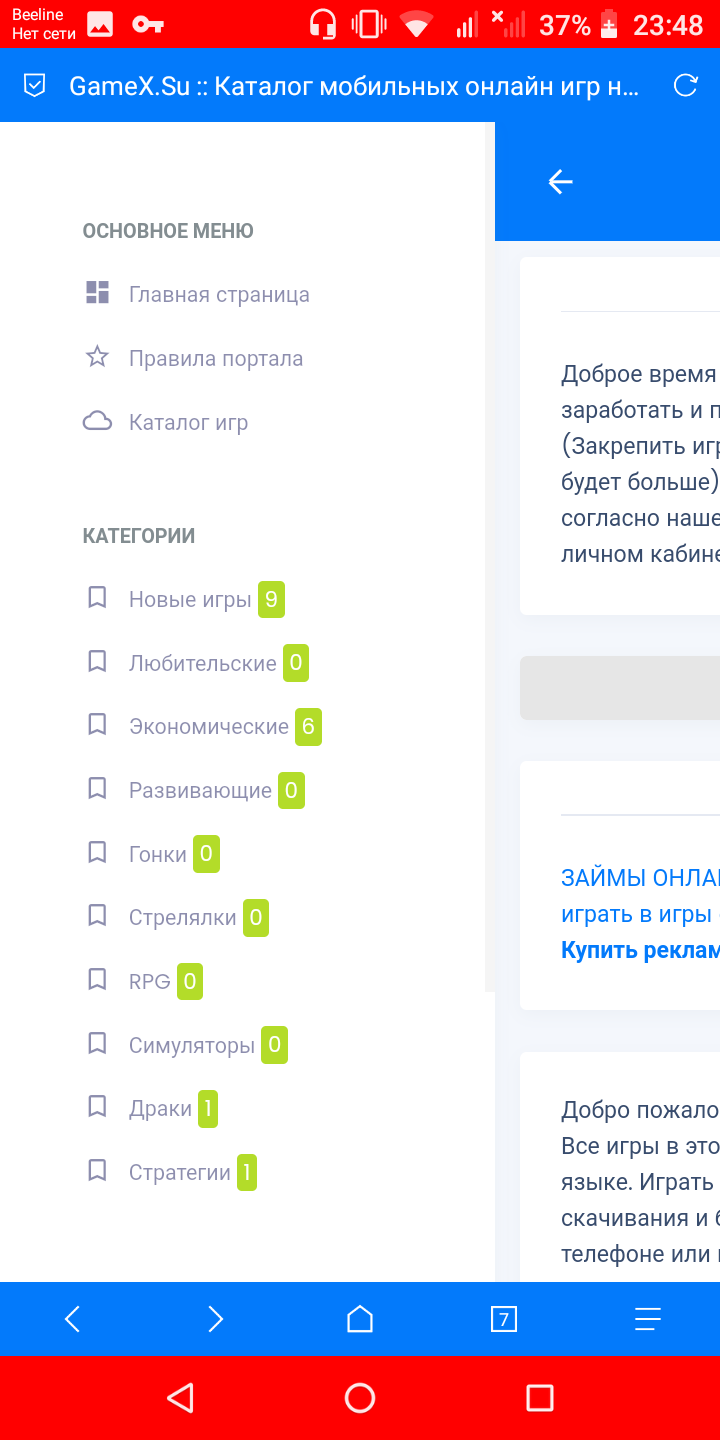Tap the site security shield icon

point(35,86)
